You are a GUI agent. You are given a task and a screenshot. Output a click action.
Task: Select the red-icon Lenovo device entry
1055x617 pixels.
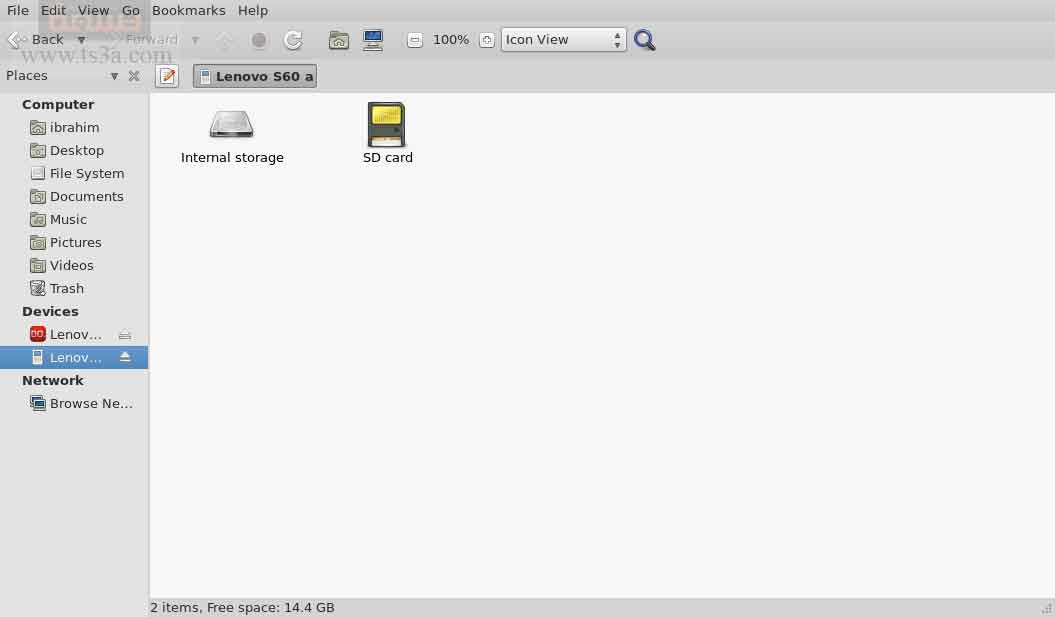(x=66, y=334)
